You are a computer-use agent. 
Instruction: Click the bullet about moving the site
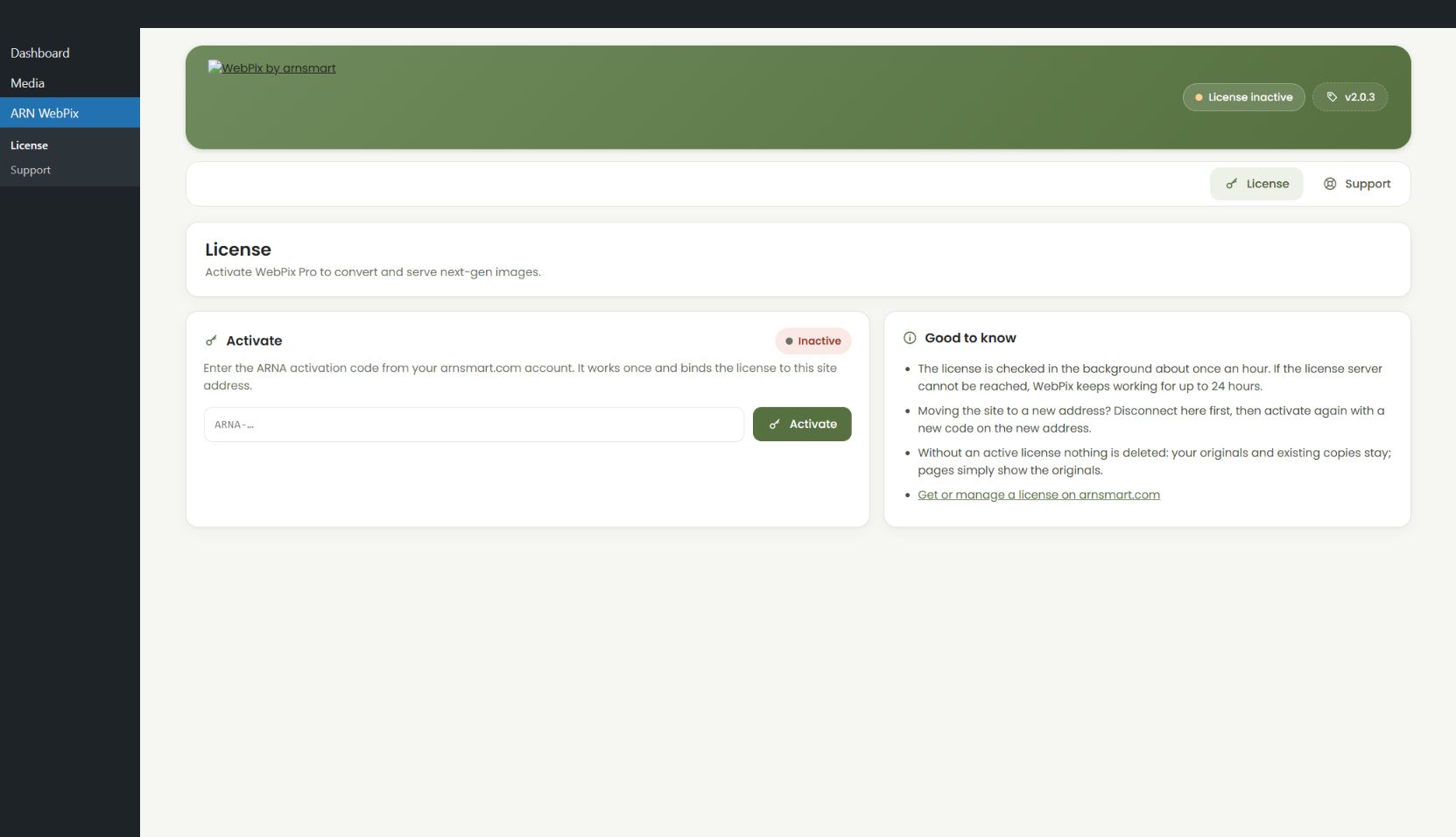(x=1150, y=419)
